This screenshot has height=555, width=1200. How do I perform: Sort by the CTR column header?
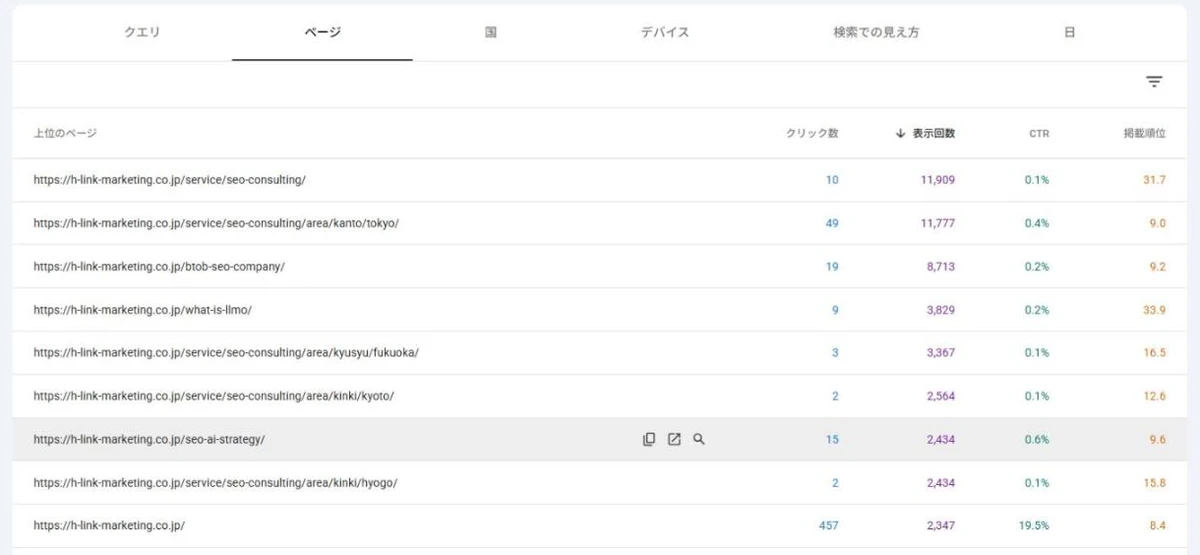[x=1039, y=133]
